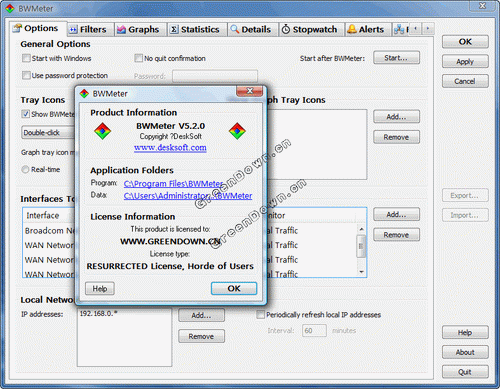
Task: Open the Double-click action dropdown
Action: (48, 133)
